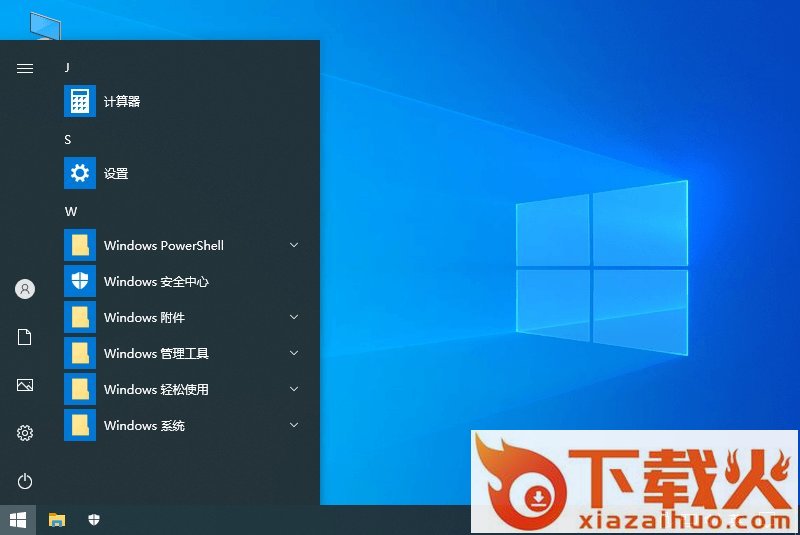Open the power options icon

pos(25,481)
